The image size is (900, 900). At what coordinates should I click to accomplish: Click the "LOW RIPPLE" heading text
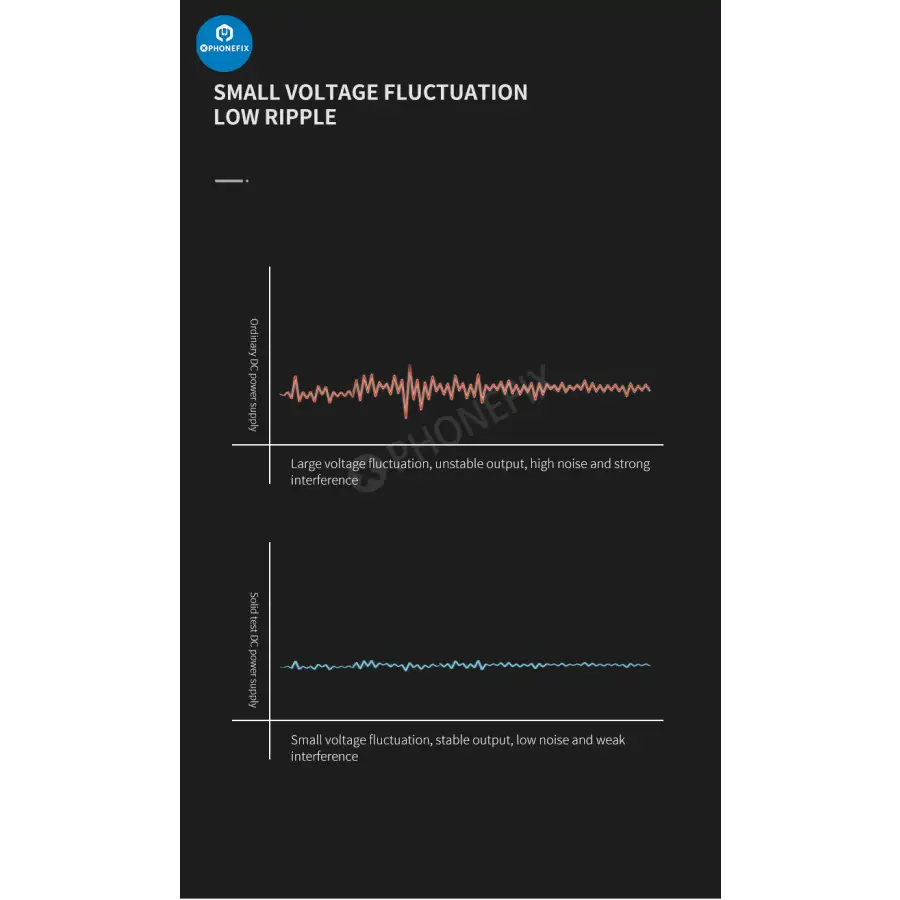pyautogui.click(x=275, y=117)
